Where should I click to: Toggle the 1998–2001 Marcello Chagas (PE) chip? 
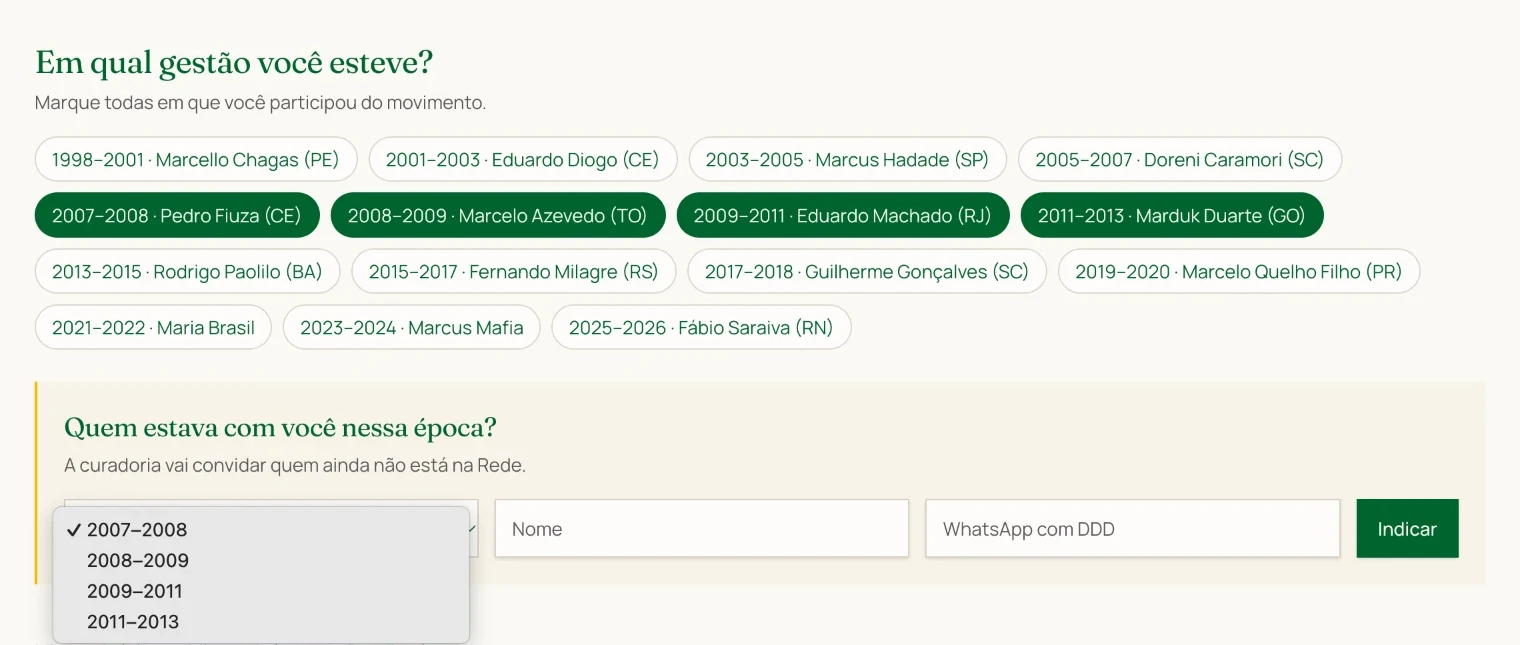(196, 159)
